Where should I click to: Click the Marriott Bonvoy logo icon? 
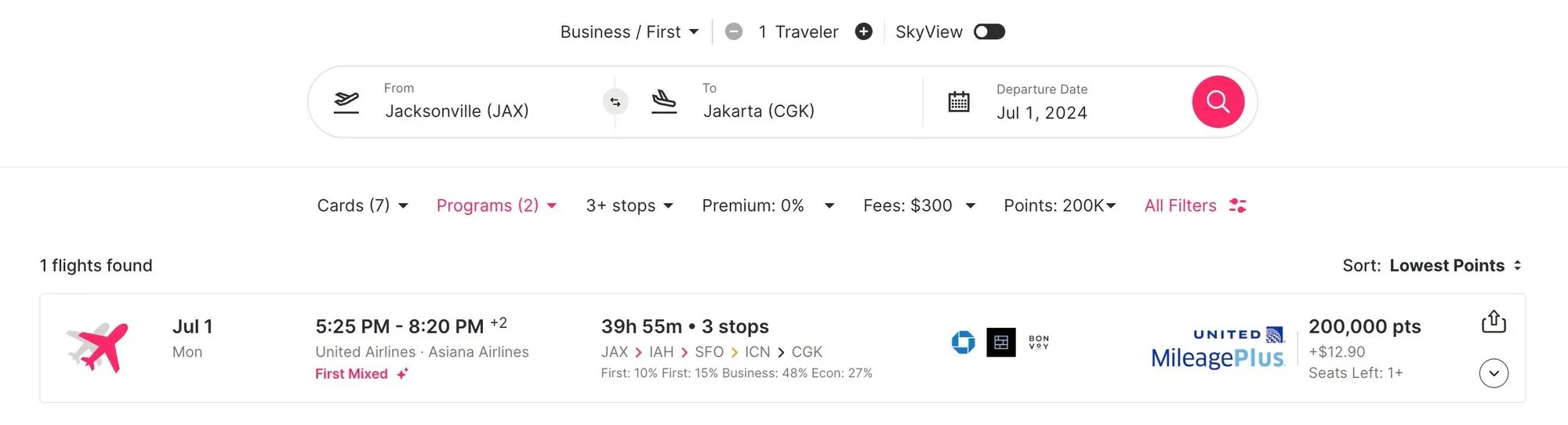point(1039,342)
